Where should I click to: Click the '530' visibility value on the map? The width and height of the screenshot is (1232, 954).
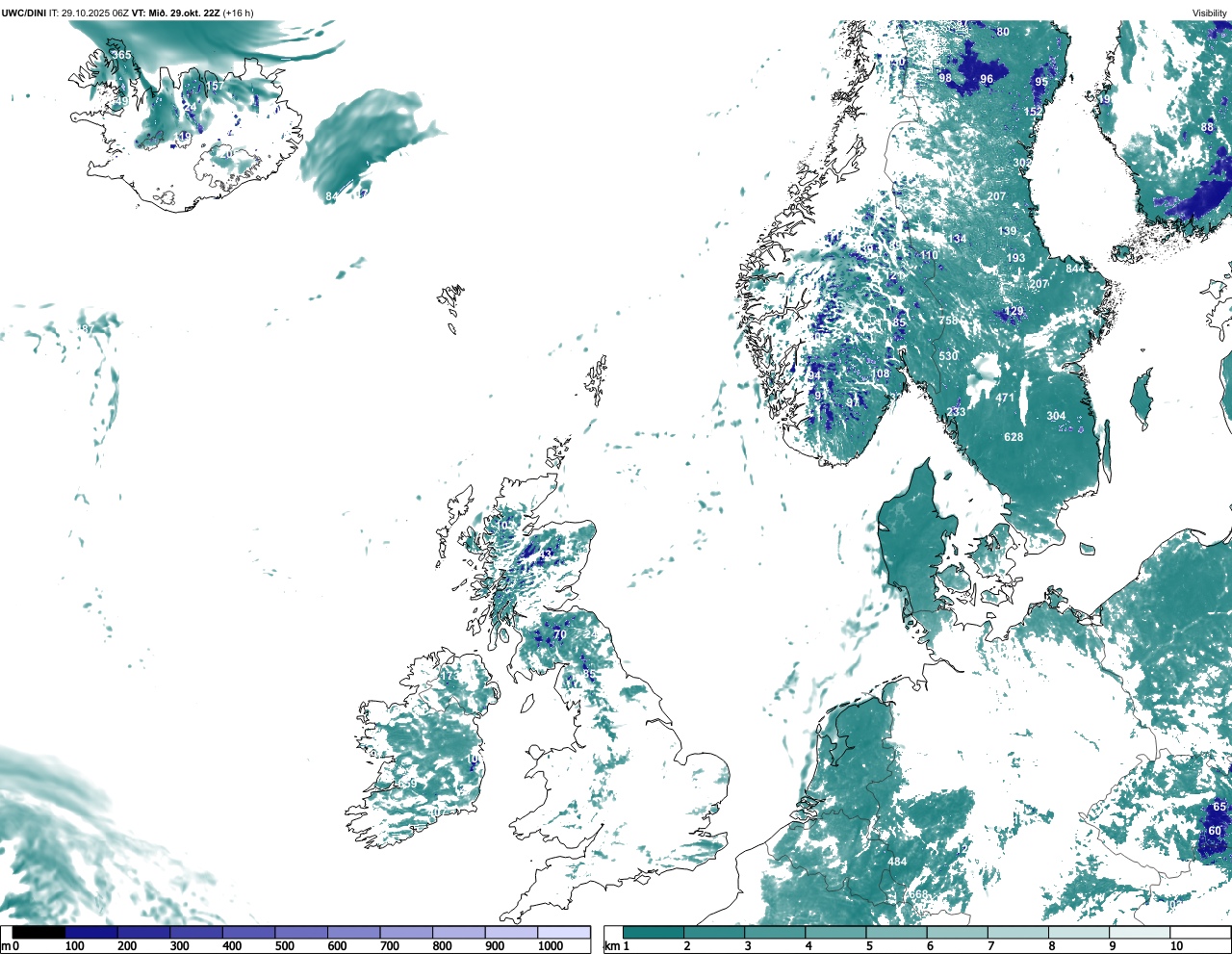click(949, 356)
